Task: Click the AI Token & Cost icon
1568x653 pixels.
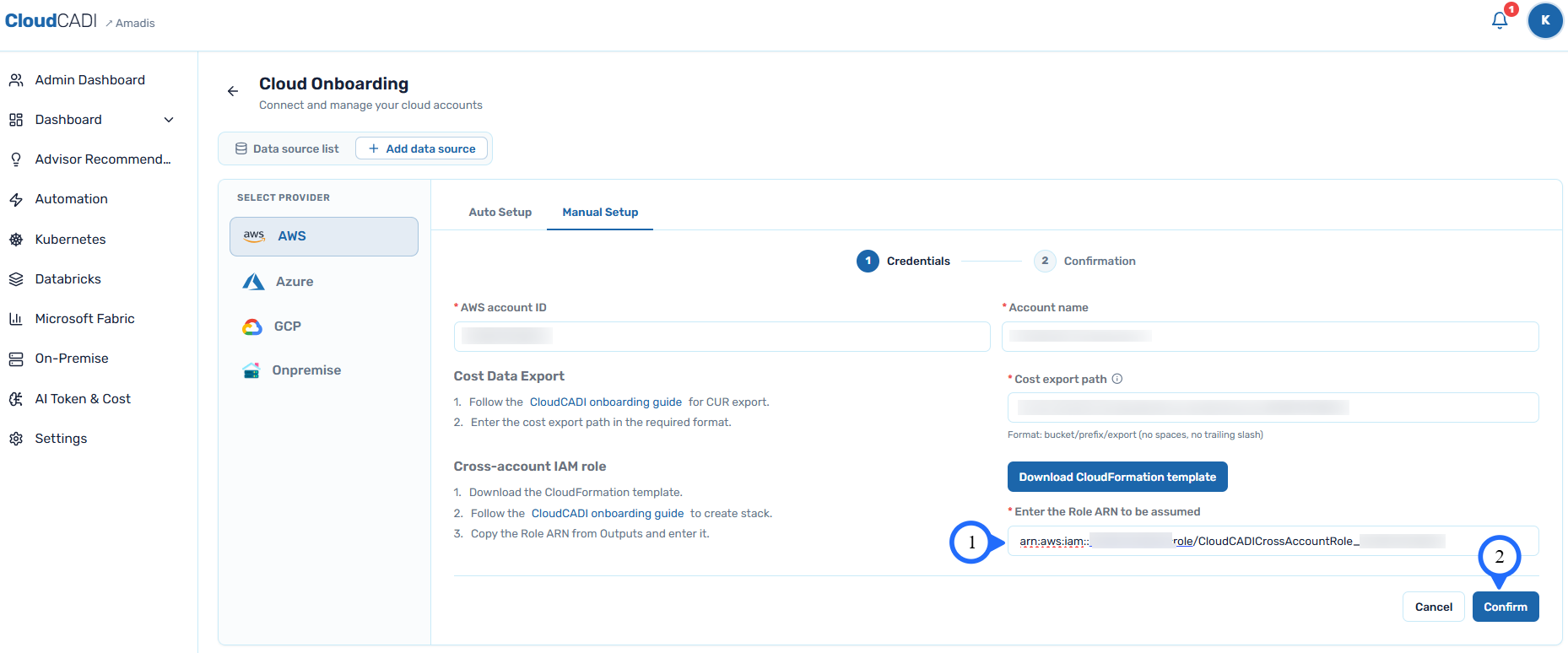Action: coord(16,399)
